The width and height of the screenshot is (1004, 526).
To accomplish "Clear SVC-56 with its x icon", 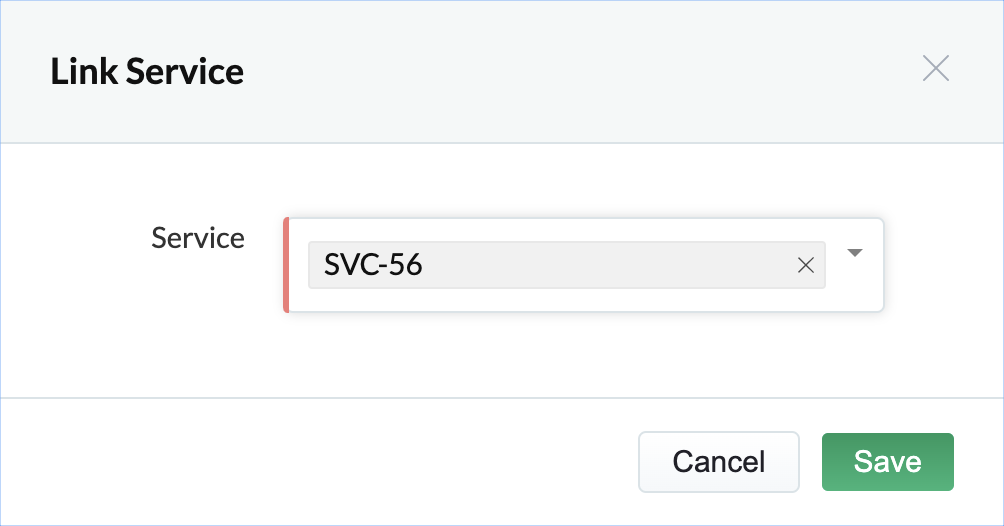I will point(805,265).
